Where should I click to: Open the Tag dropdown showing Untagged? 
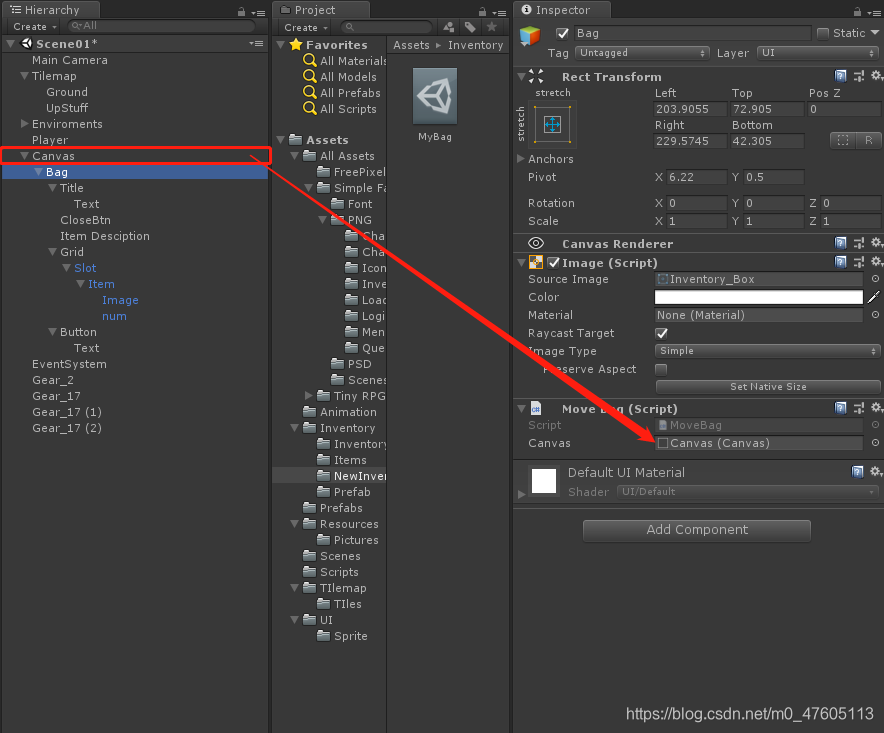coord(642,52)
